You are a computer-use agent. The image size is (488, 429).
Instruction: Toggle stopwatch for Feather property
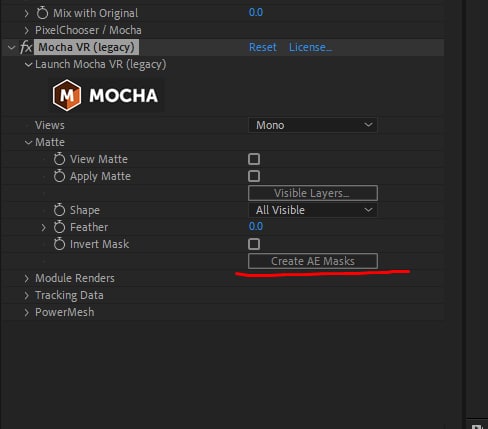[59, 227]
